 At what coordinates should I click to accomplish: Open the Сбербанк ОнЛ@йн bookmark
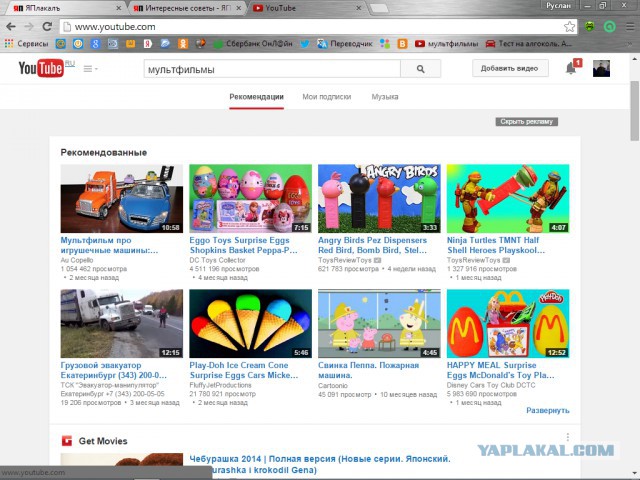pyautogui.click(x=253, y=44)
